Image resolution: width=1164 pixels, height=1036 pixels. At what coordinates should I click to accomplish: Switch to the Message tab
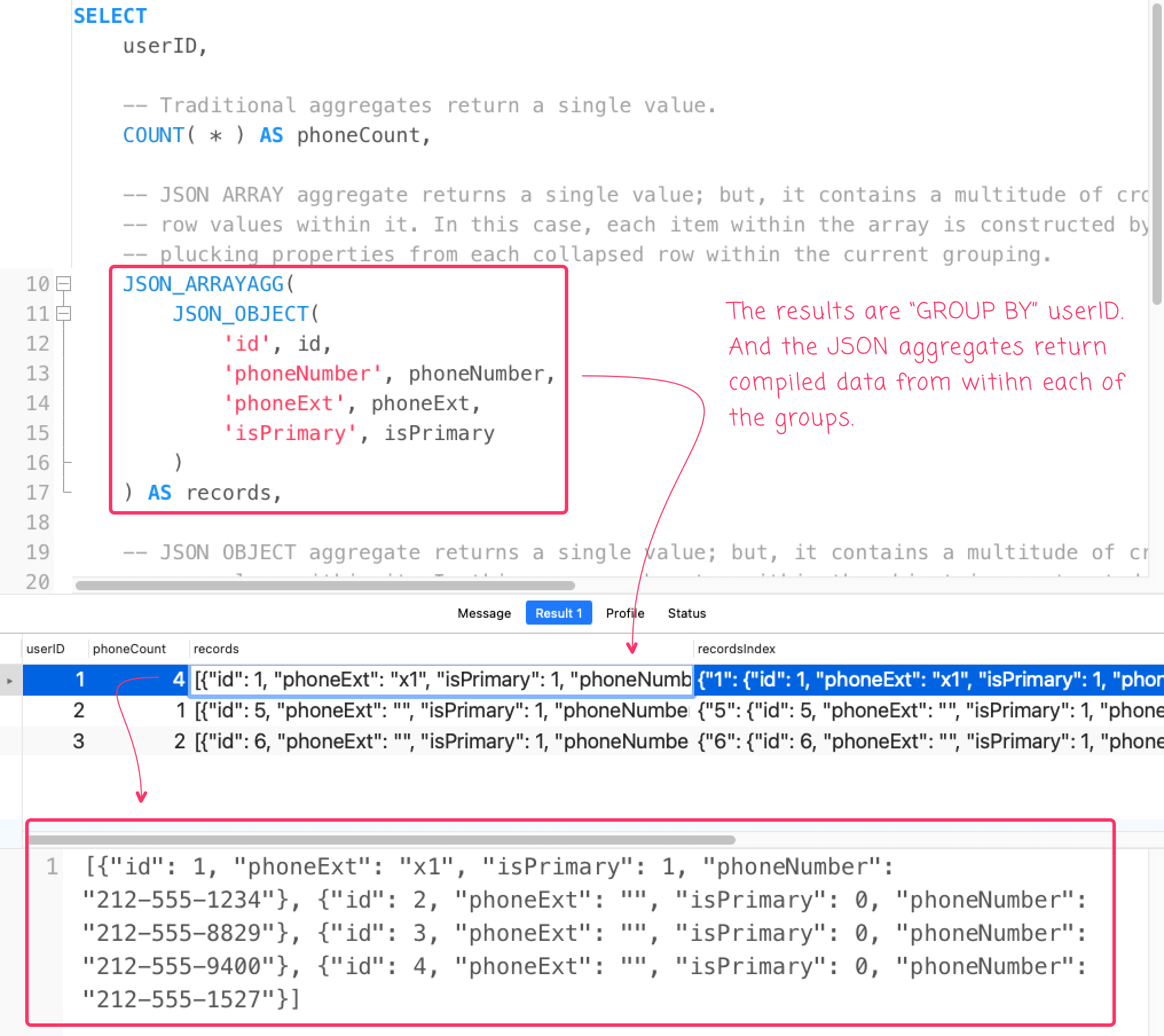pyautogui.click(x=484, y=613)
